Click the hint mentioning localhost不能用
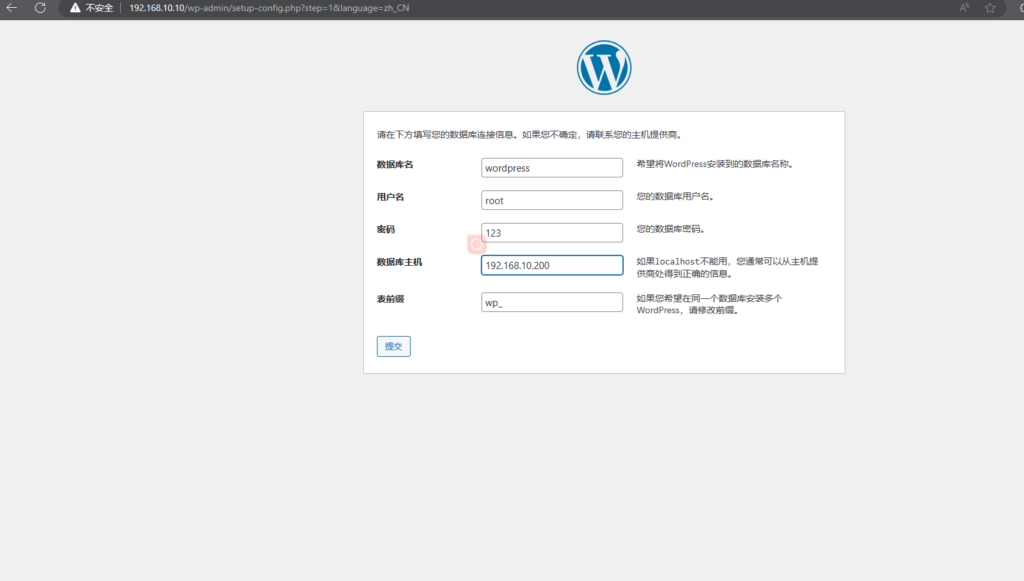The image size is (1024, 581). (728, 268)
